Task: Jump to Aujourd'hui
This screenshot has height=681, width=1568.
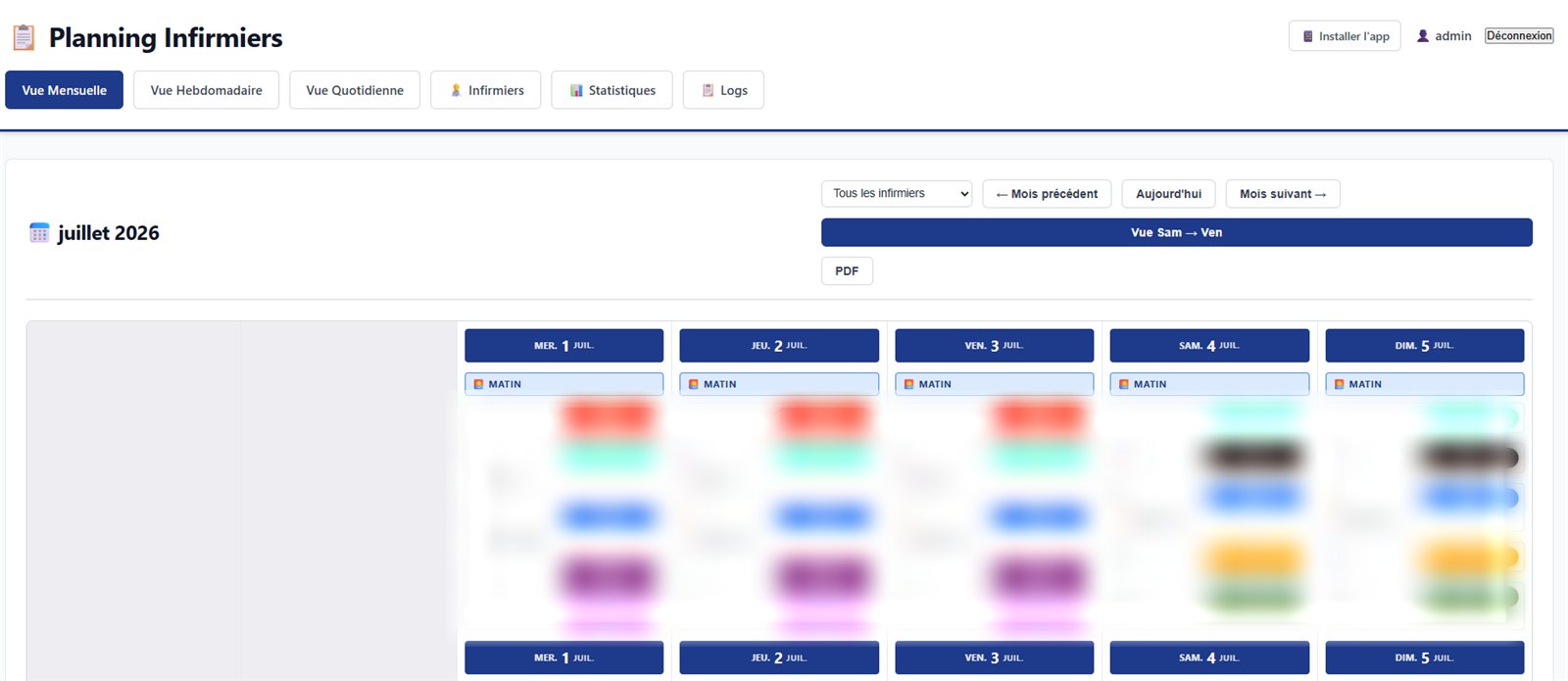Action: (x=1168, y=194)
